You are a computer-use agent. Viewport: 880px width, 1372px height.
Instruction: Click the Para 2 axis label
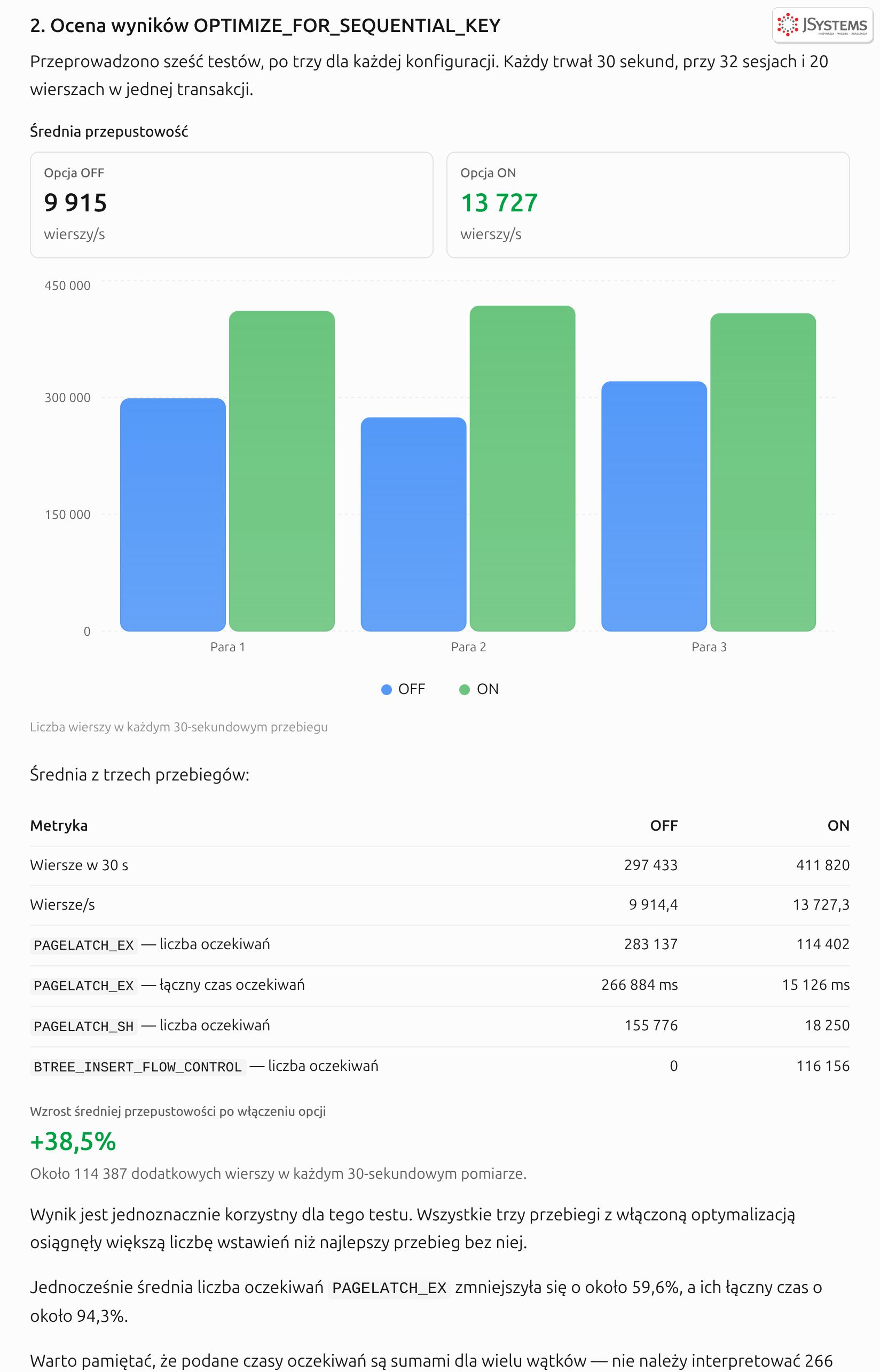pos(468,646)
